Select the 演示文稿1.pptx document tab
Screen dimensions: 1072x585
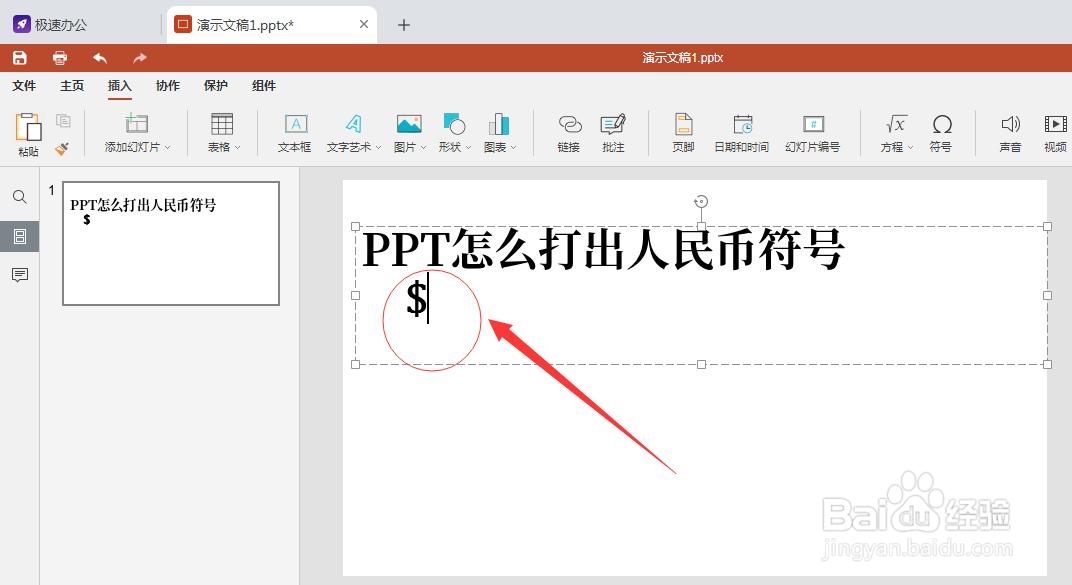click(x=272, y=25)
